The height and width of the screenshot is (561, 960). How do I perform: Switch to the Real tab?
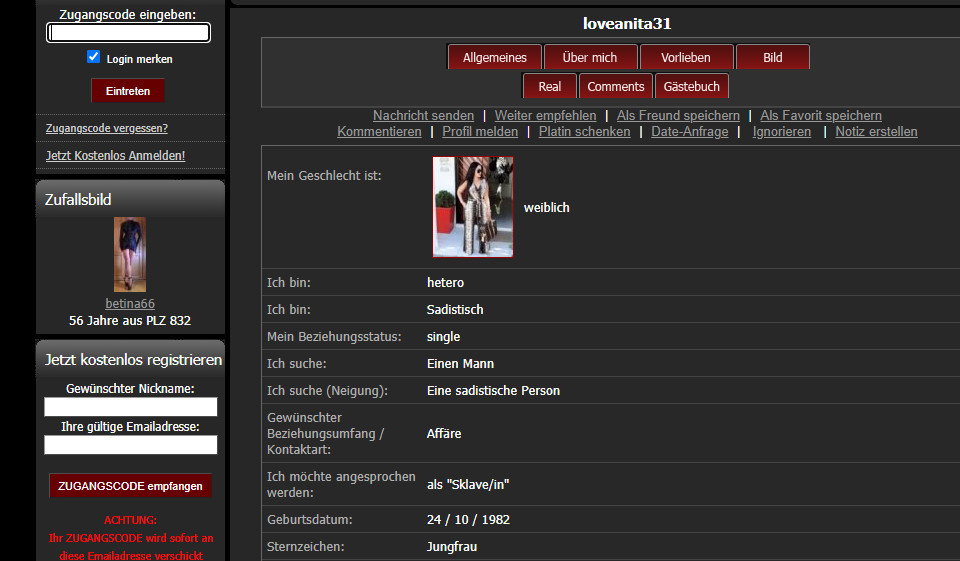[x=549, y=86]
